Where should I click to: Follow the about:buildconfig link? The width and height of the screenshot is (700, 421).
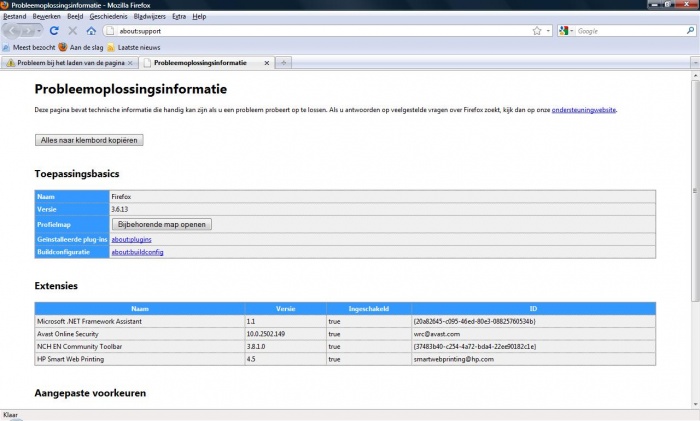[138, 252]
